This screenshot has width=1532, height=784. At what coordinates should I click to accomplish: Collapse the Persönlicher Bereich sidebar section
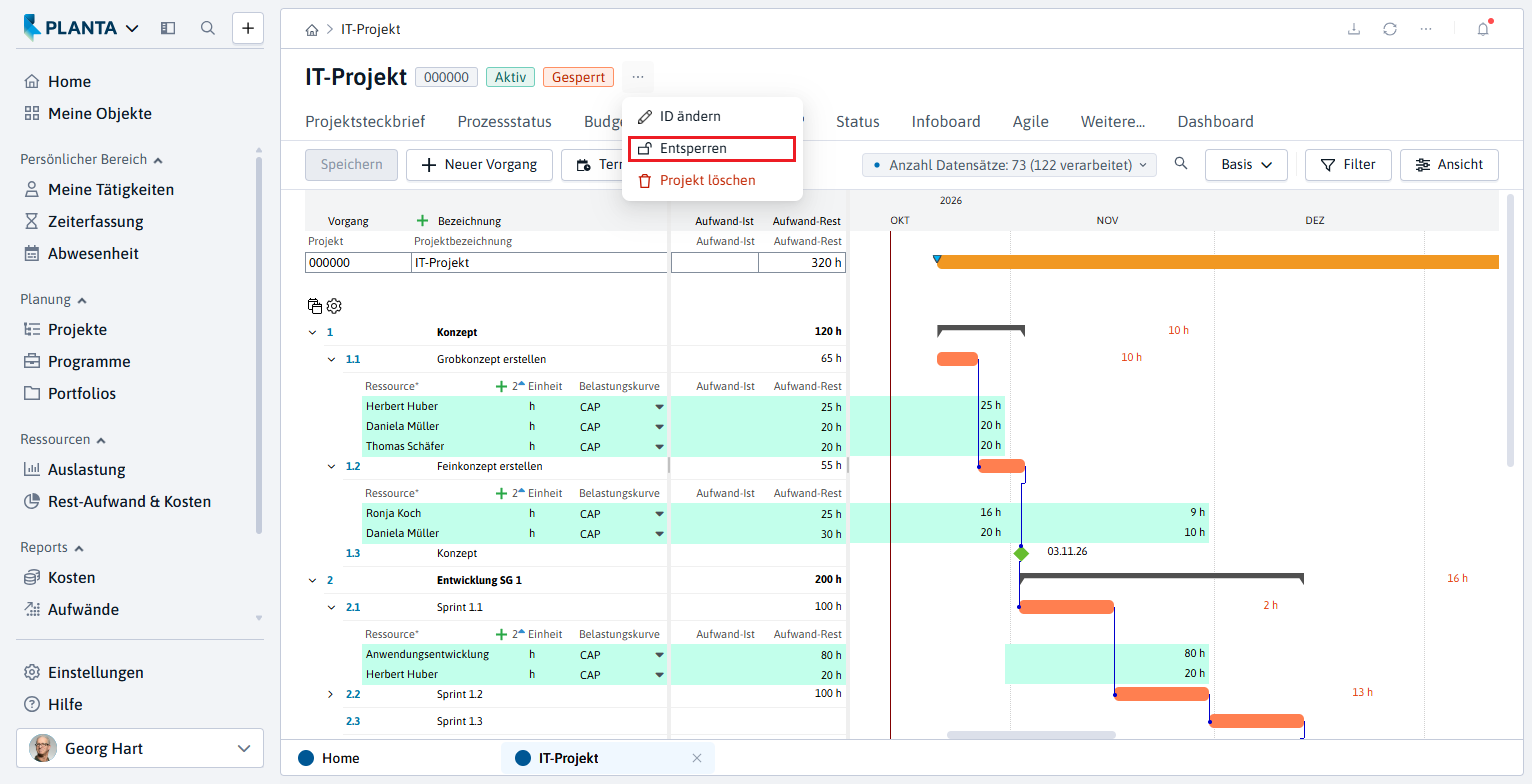(x=158, y=160)
